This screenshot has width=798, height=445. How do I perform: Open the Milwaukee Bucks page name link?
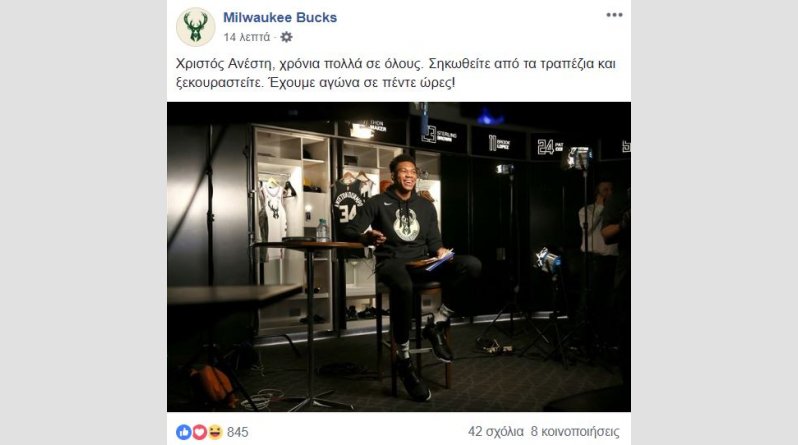(280, 17)
